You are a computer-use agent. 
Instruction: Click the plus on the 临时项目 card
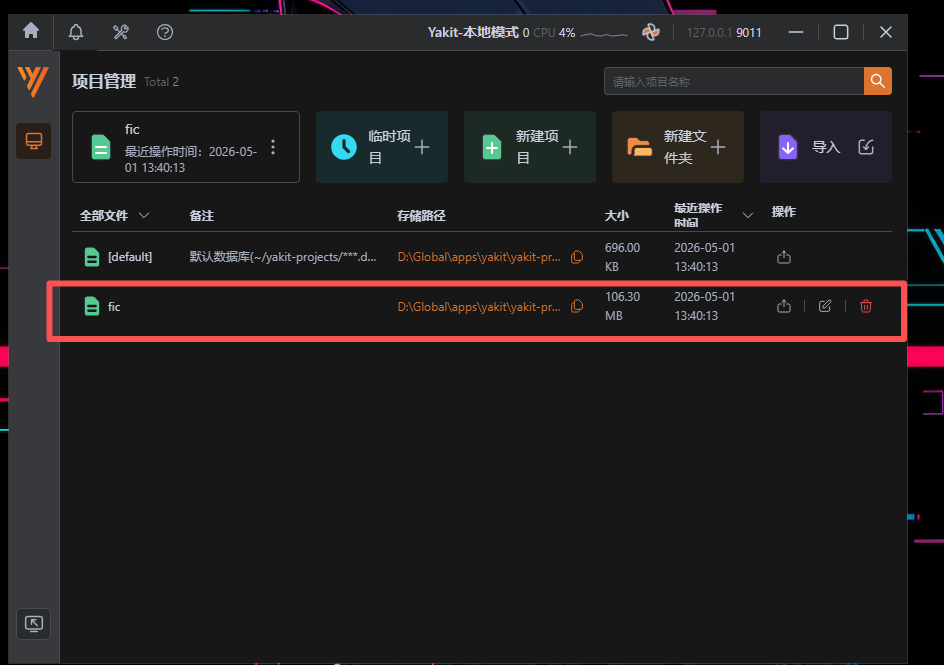422,147
